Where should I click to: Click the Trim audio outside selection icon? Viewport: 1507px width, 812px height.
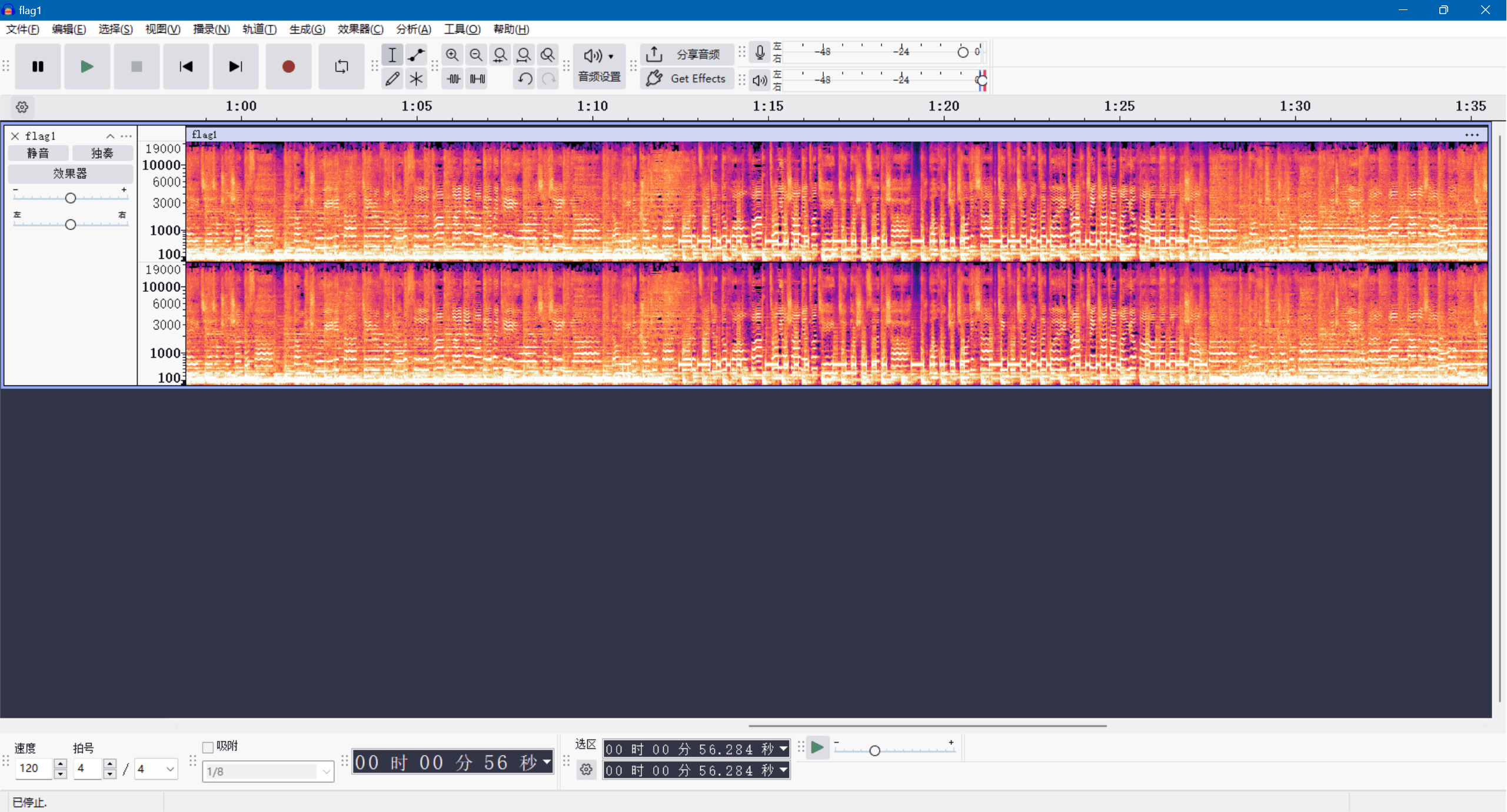453,78
